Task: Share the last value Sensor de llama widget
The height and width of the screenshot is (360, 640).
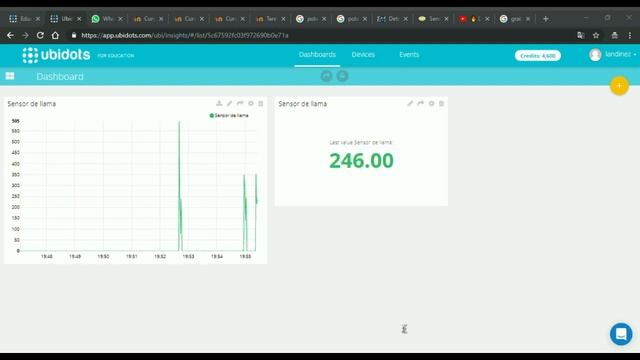Action: coord(420,103)
